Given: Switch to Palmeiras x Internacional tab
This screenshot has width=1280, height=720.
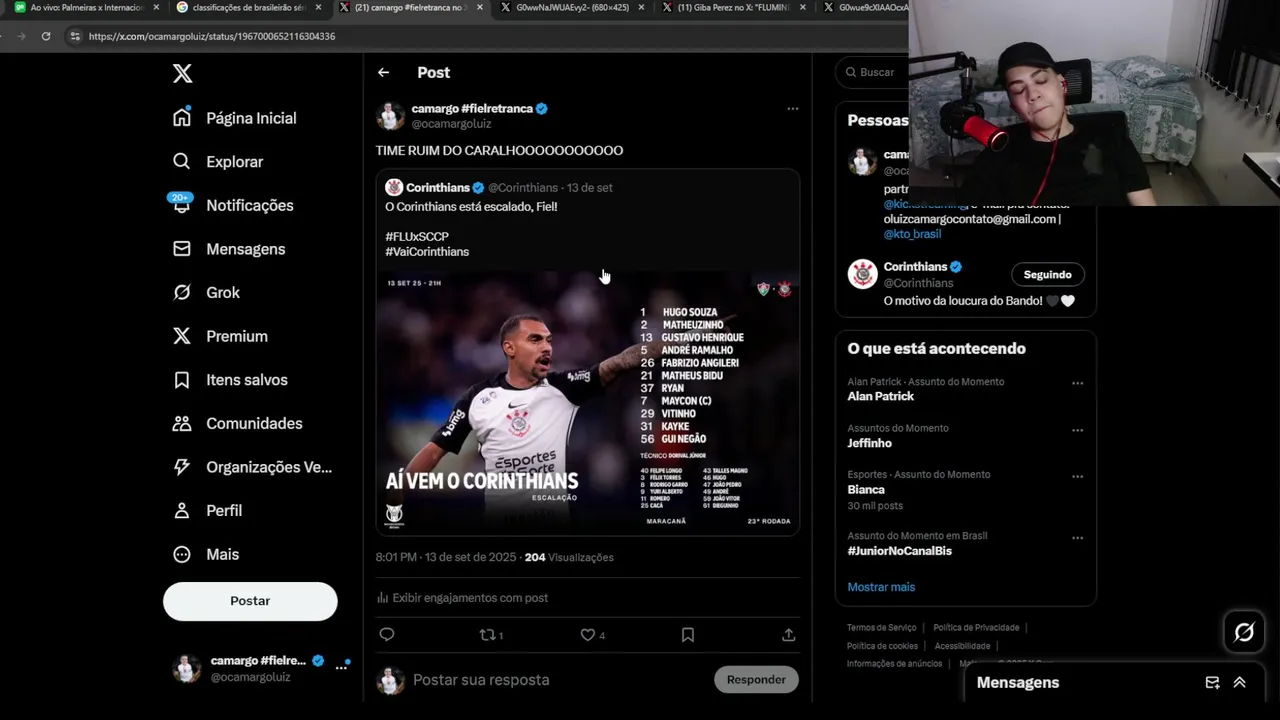Looking at the screenshot, I should click(x=87, y=7).
